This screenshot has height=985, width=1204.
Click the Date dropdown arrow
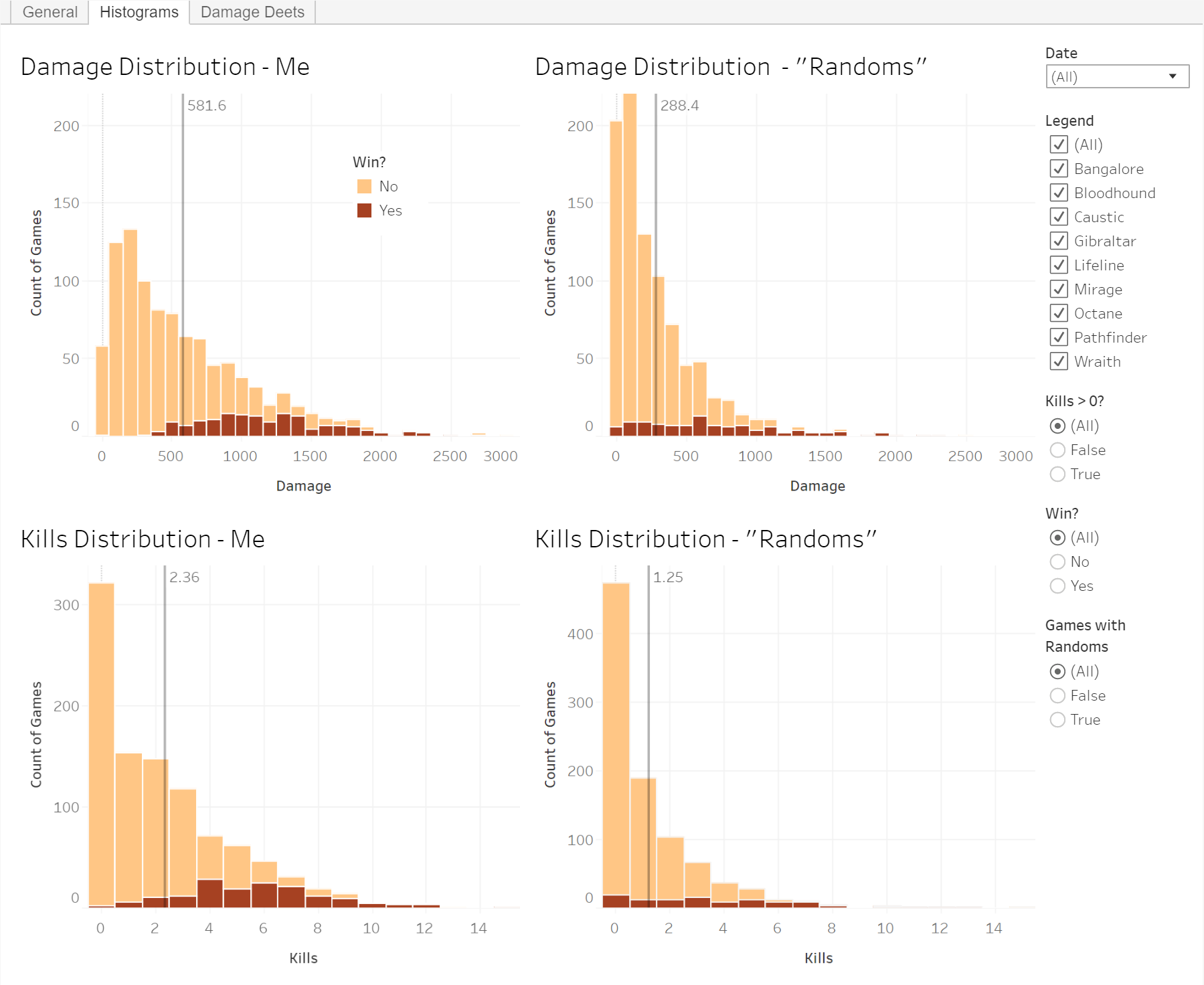[x=1173, y=76]
